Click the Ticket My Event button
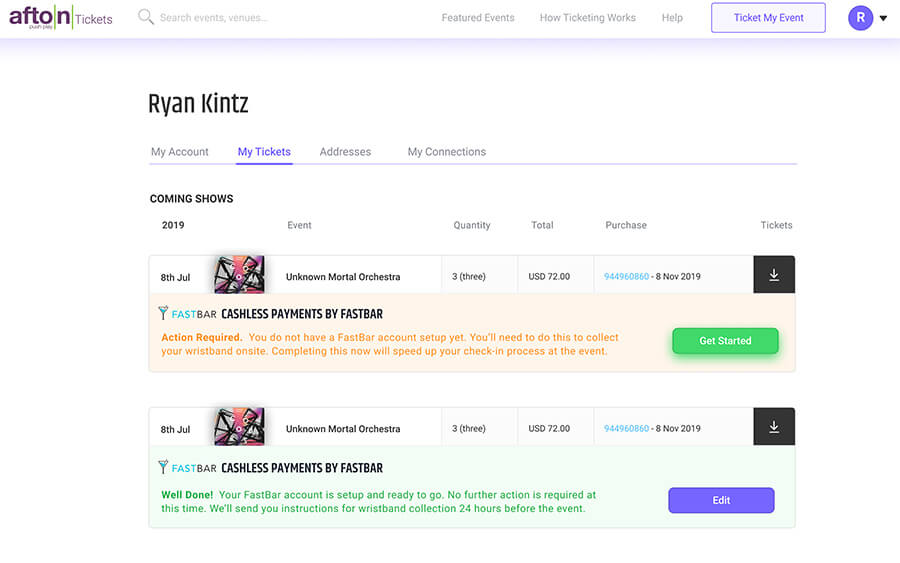Viewport: 900px width, 563px height. pos(768,18)
